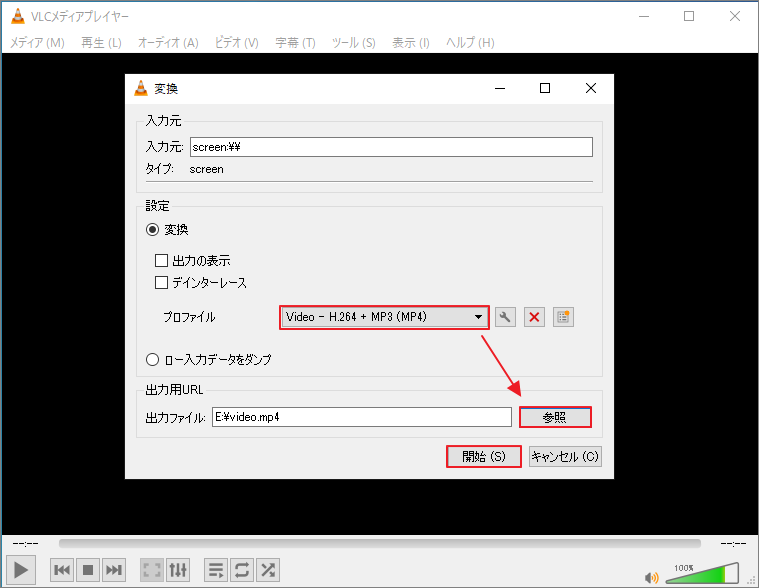This screenshot has height=588, width=759.
Task: Click the 出力ファイル field E:¥video.mp4
Action: [x=362, y=417]
